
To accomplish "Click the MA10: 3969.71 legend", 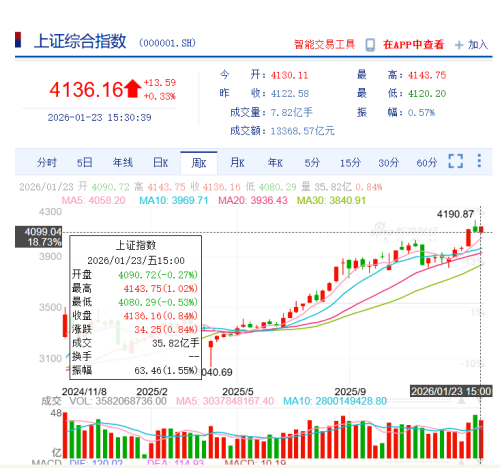I will point(174,200).
